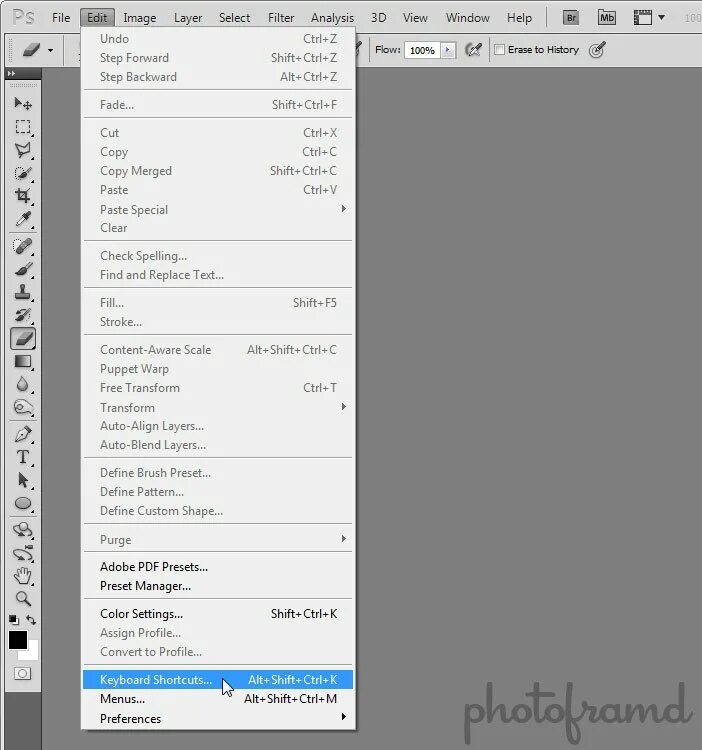Select the Type tool
Image resolution: width=702 pixels, height=750 pixels.
point(22,457)
